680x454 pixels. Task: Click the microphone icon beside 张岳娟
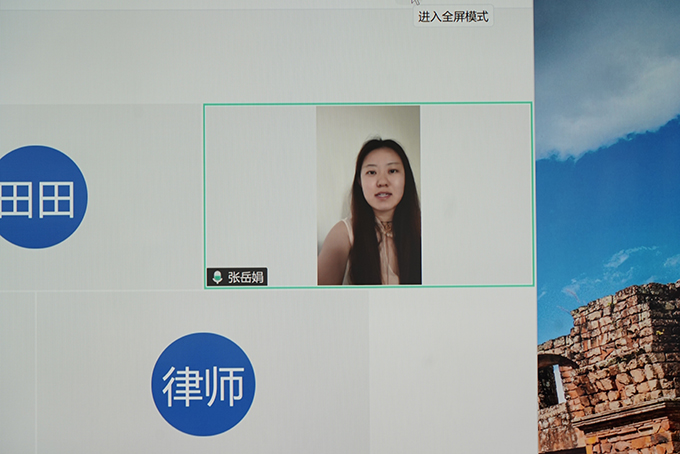[218, 277]
